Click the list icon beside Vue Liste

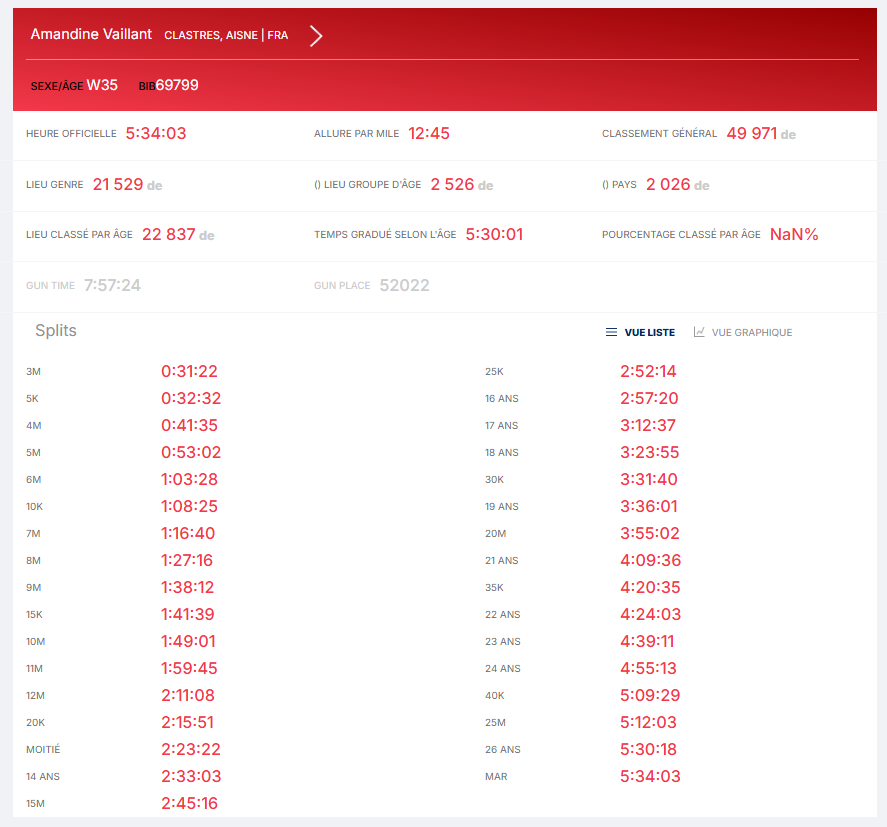click(x=611, y=332)
